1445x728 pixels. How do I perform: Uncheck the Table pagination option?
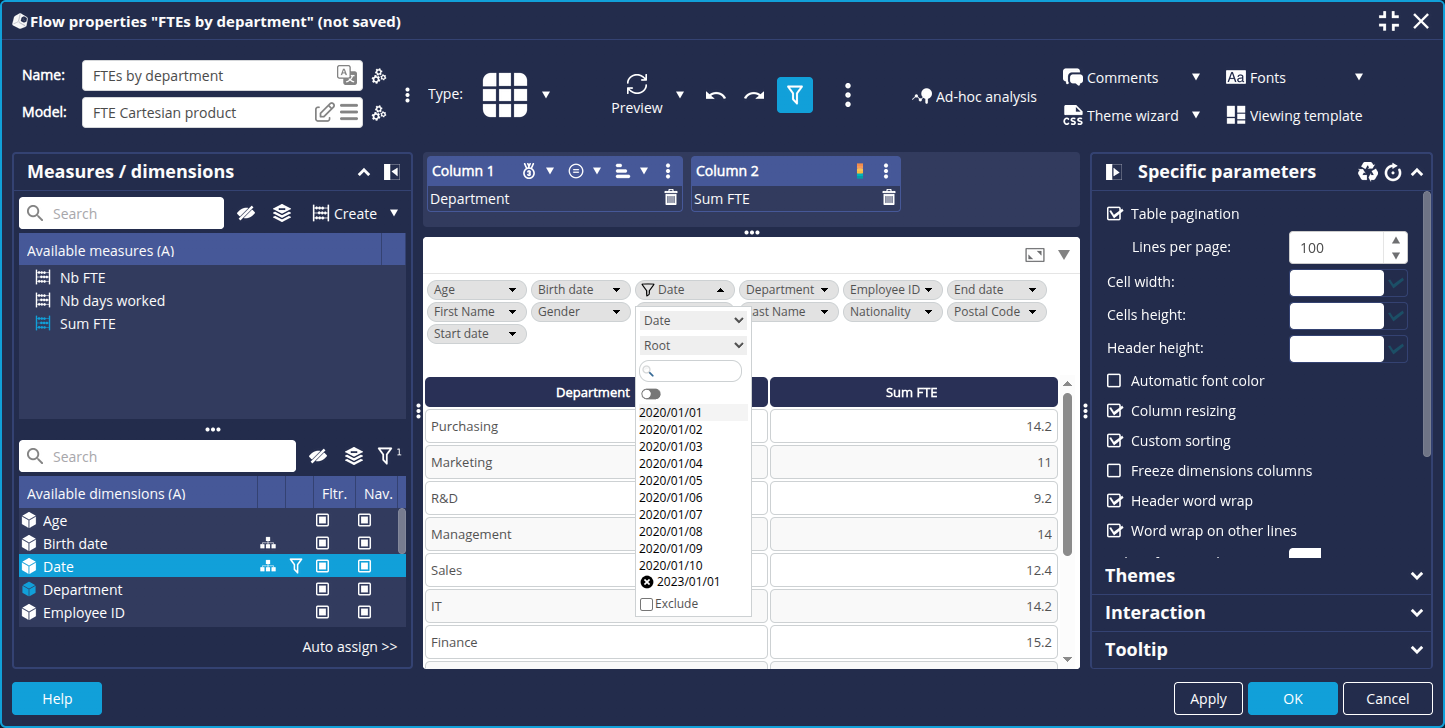1114,214
